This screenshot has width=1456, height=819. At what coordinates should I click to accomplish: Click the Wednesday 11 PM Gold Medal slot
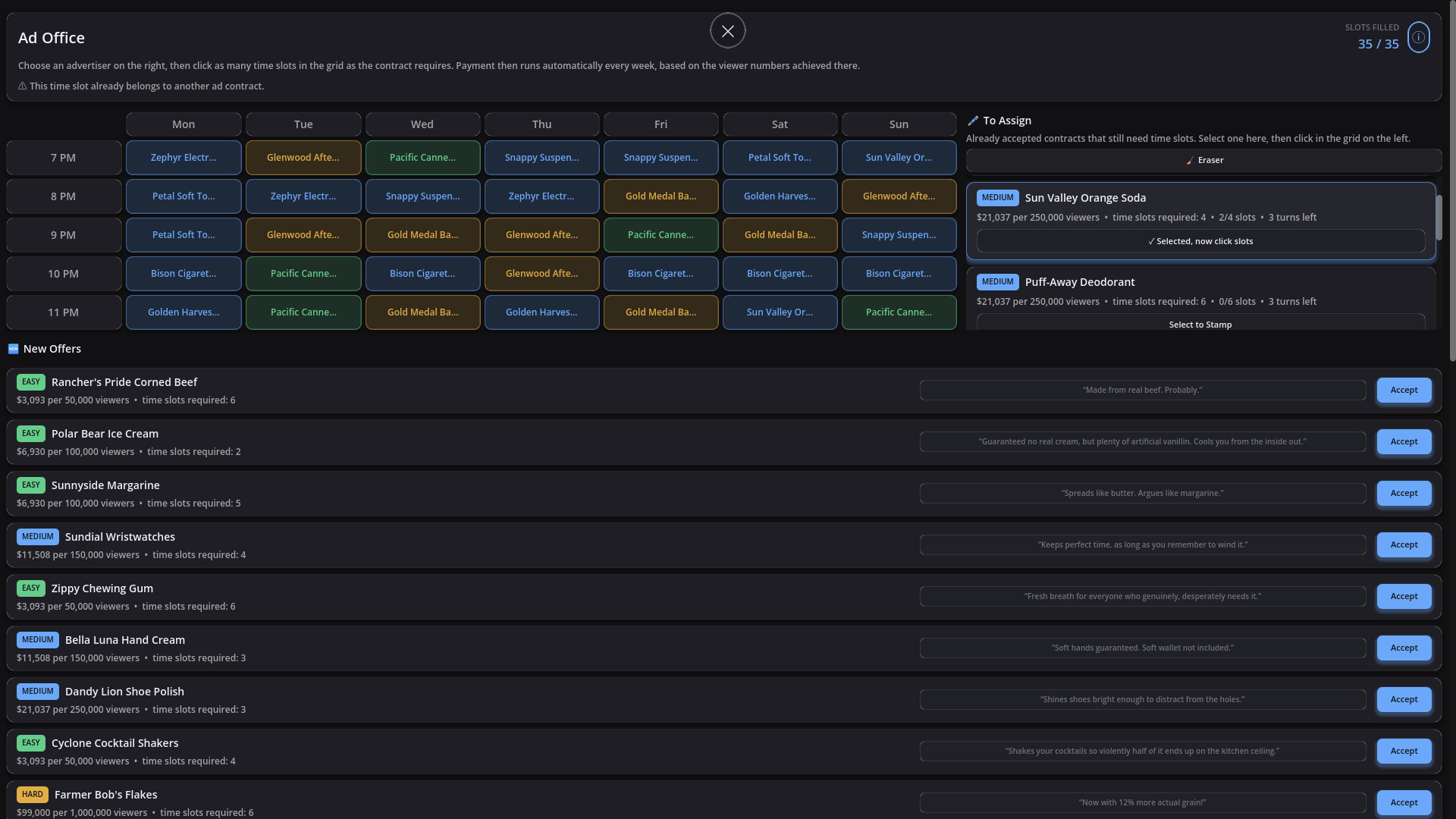coord(422,312)
